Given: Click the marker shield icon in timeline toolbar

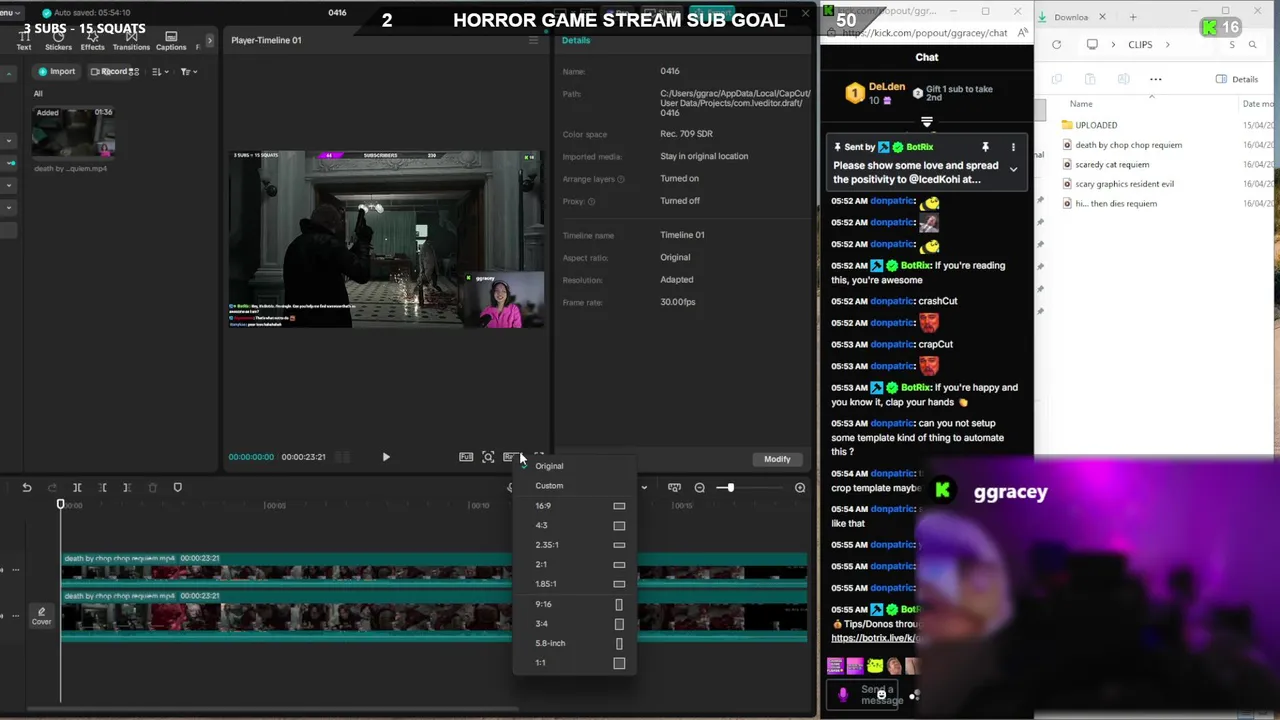Looking at the screenshot, I should coord(178,487).
